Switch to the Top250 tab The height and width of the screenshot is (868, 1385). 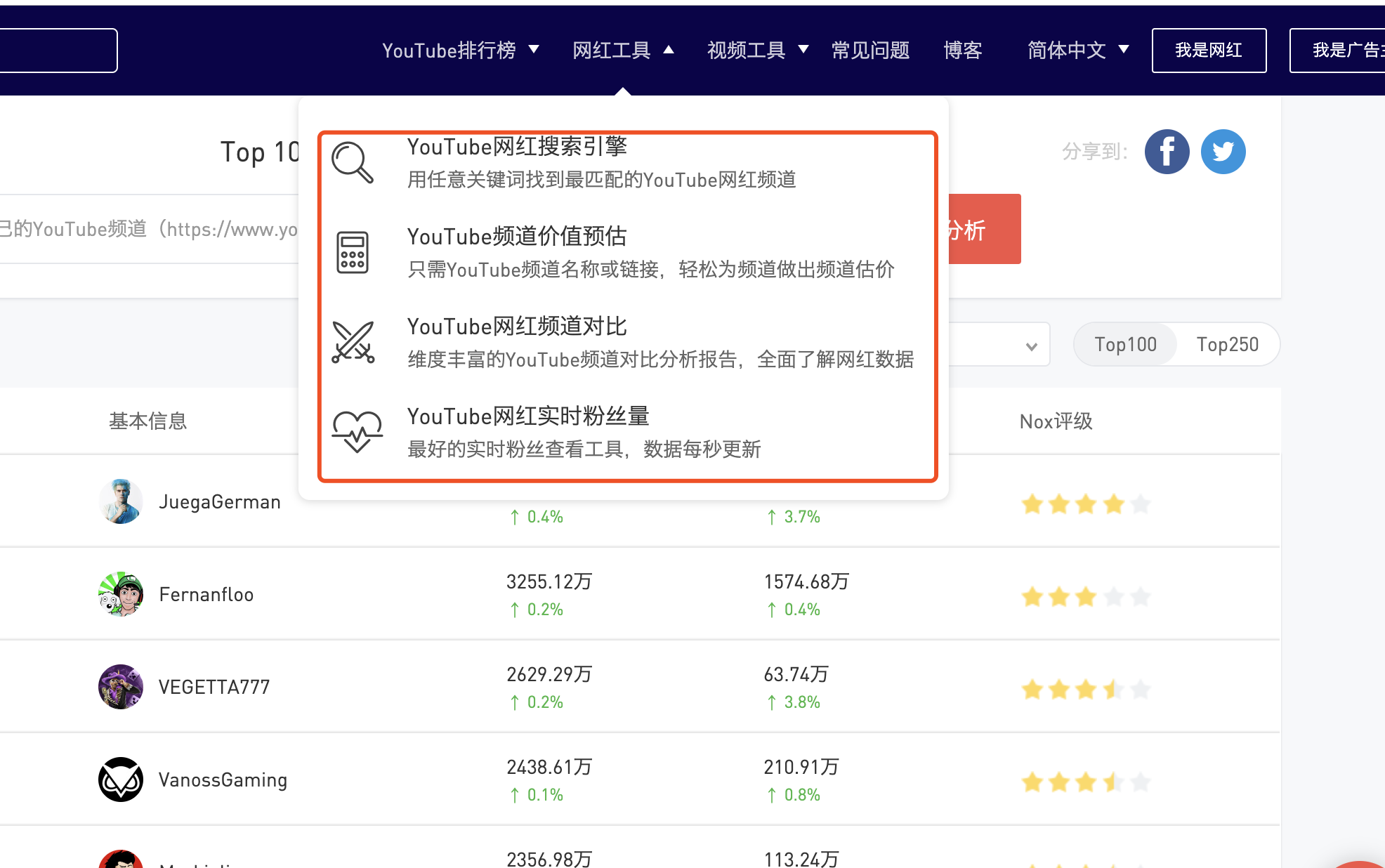[x=1228, y=345]
